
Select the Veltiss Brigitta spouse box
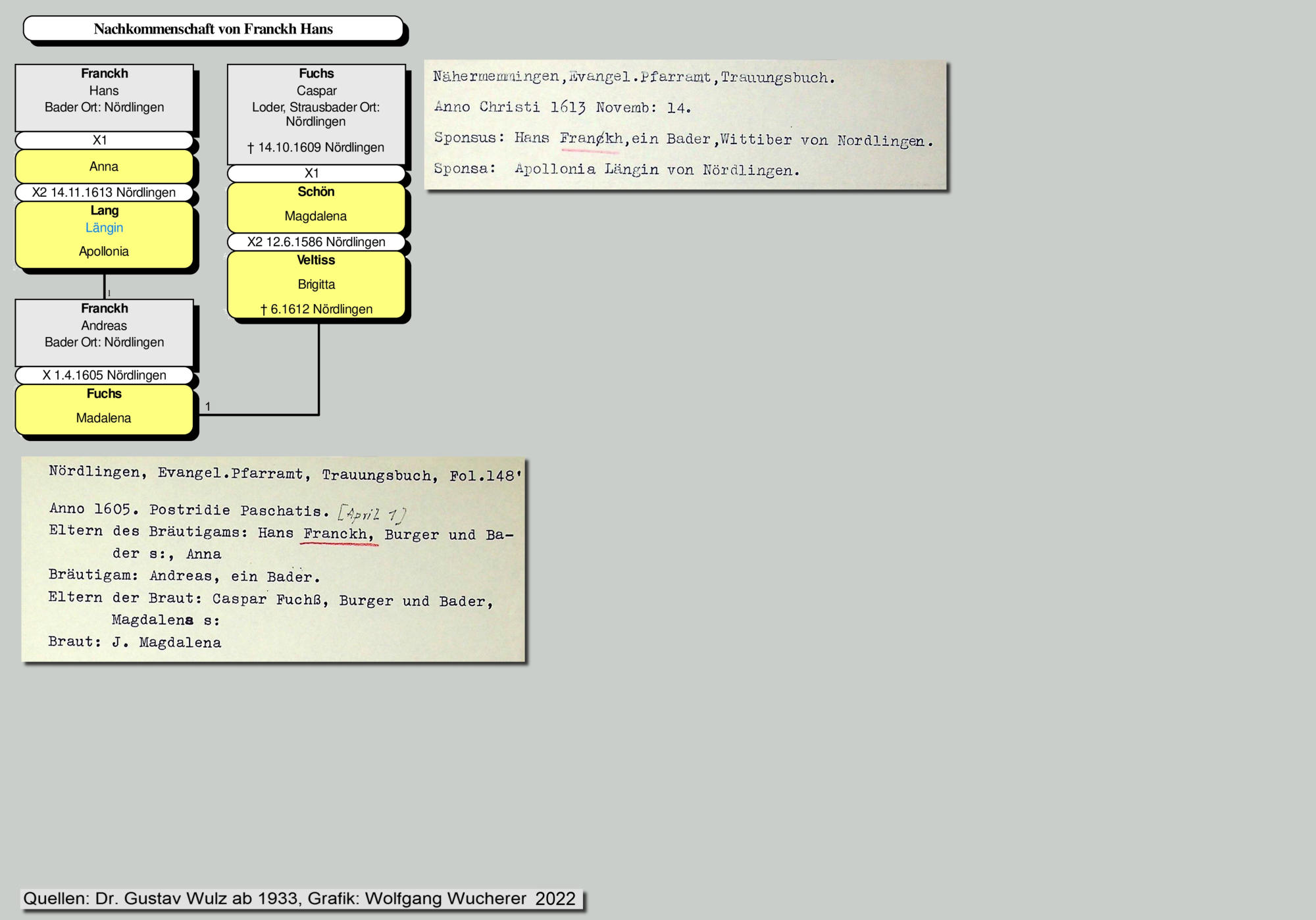(x=316, y=284)
